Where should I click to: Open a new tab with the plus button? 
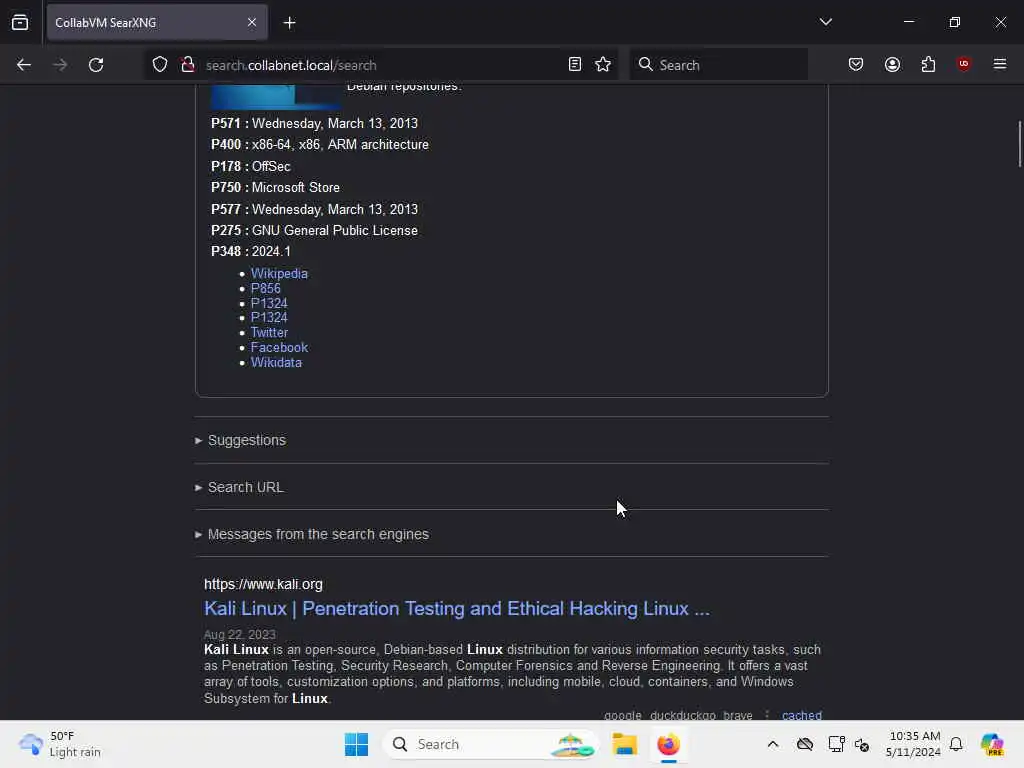click(x=289, y=23)
